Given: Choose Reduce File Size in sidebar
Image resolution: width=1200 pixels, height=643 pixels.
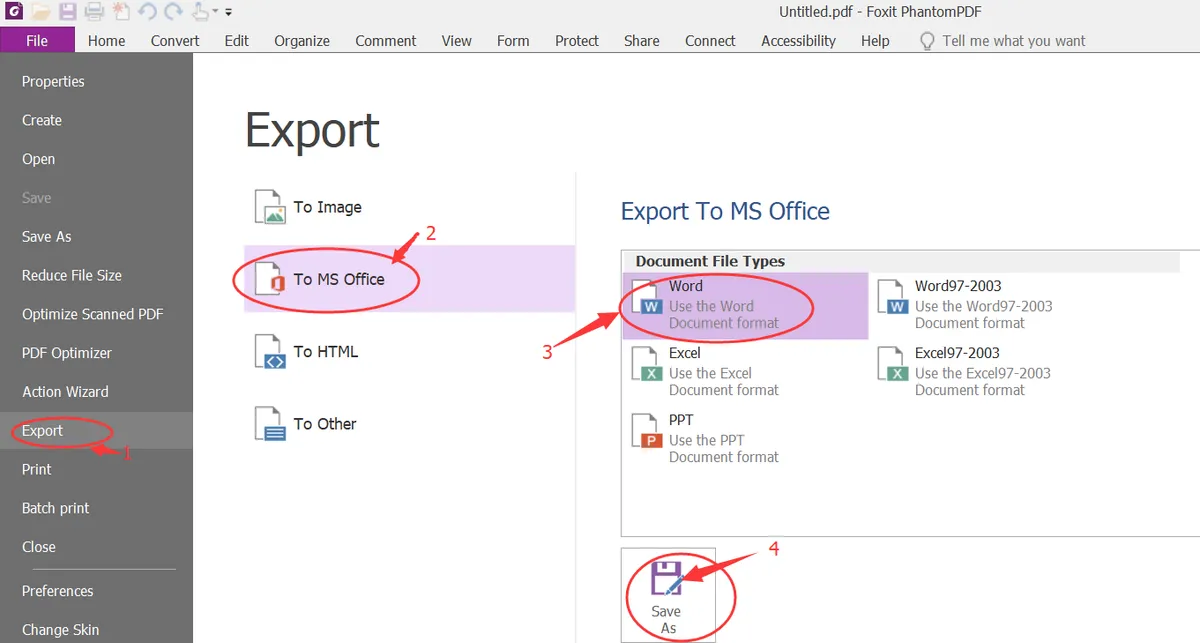Looking at the screenshot, I should [96, 275].
